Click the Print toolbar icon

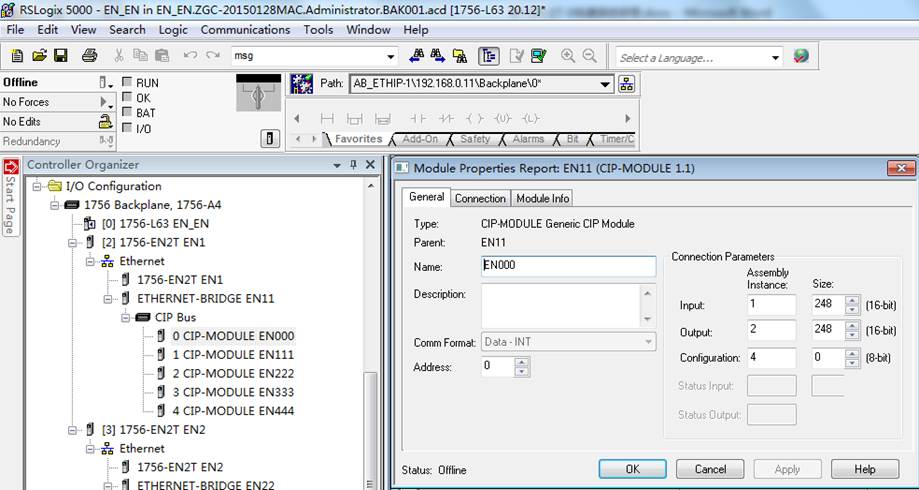click(x=89, y=56)
